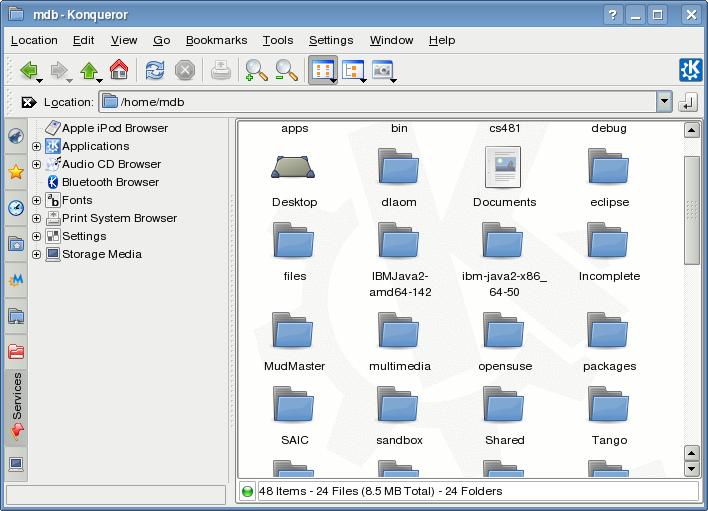This screenshot has height=511, width=708.
Task: Expand the Fonts tree node
Action: point(37,200)
